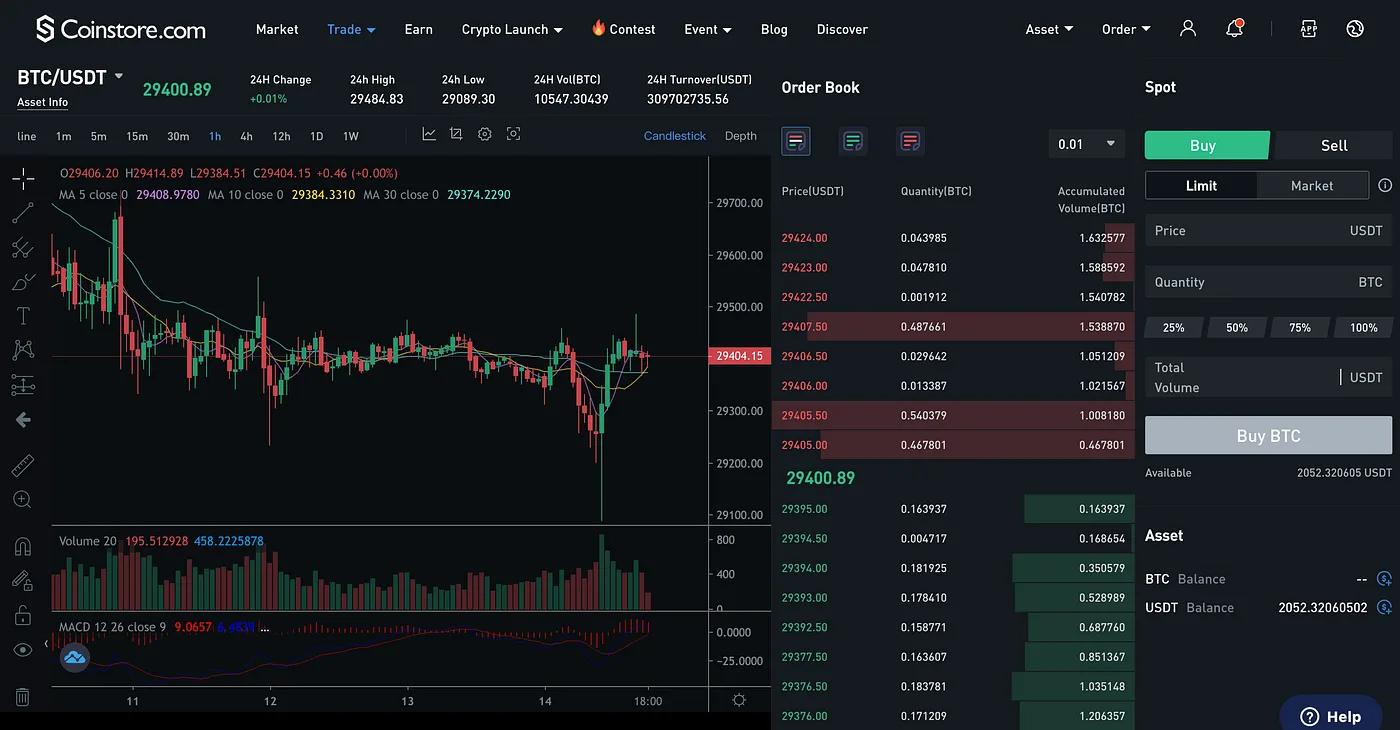Viewport: 1400px width, 730px height.
Task: Switch chart to Depth view
Action: (741, 136)
